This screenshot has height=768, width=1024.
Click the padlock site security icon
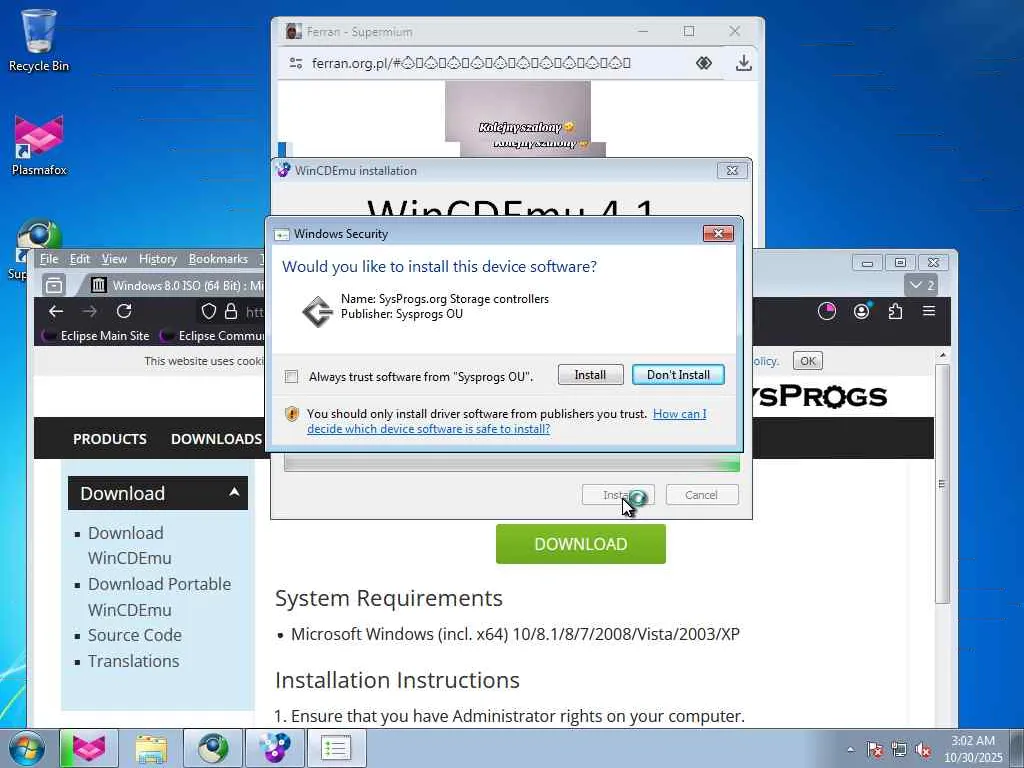(x=231, y=312)
